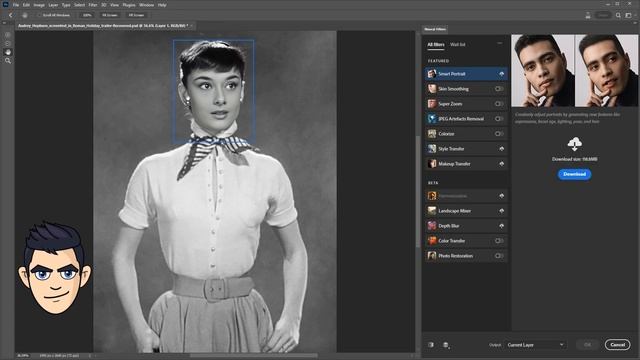Click the back arrow in options bar
Screen dimensions: 640x360
(11, 15)
